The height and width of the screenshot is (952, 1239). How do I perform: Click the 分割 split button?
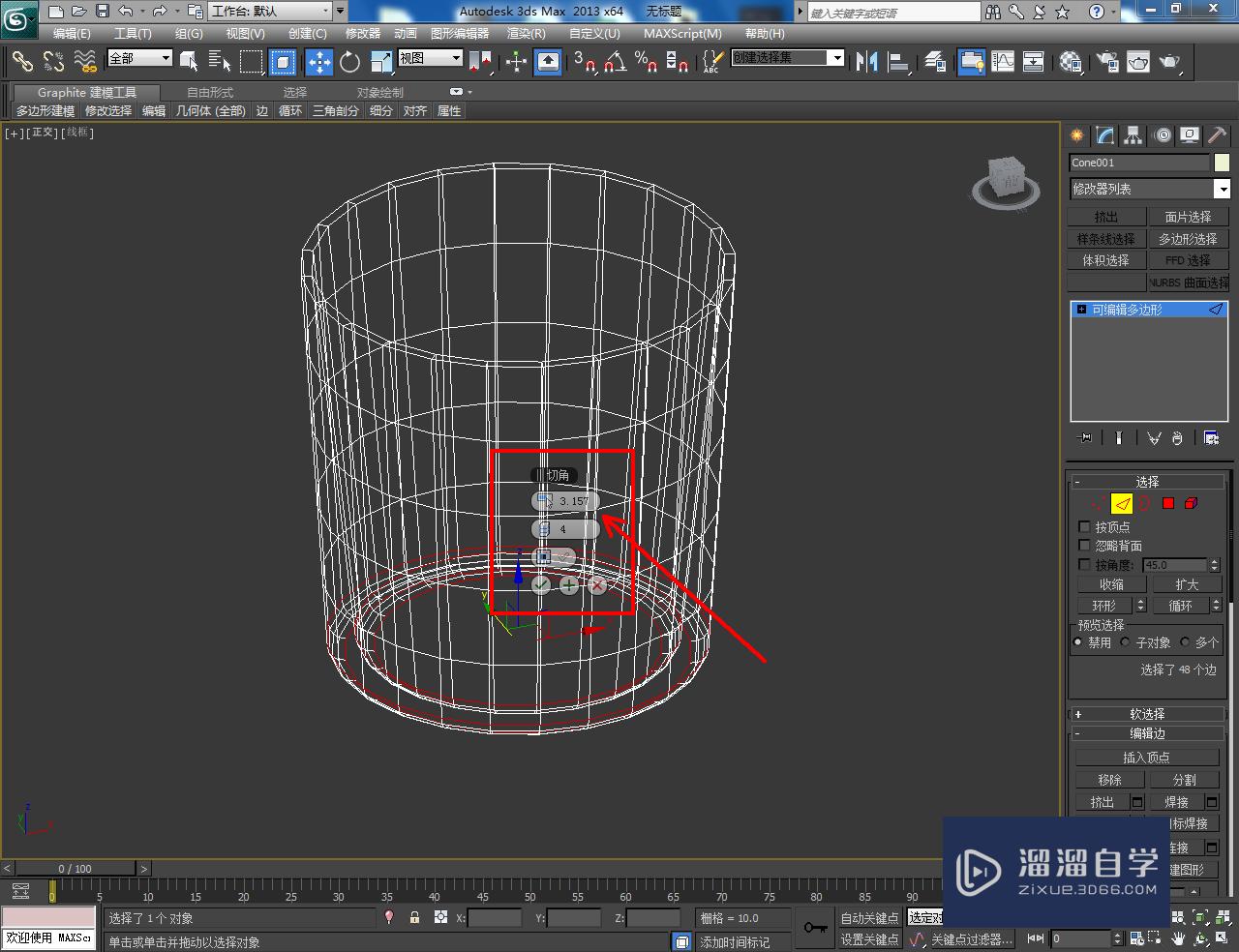click(x=1184, y=780)
